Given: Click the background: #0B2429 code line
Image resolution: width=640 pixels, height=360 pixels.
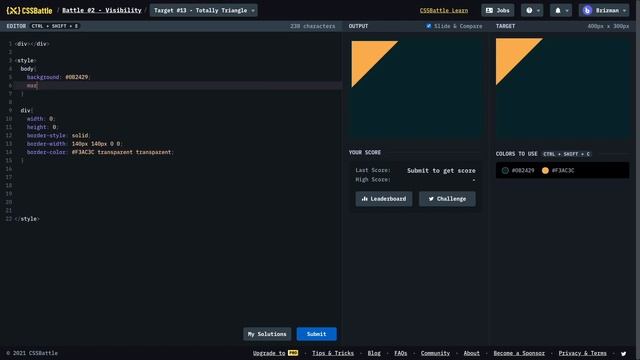Looking at the screenshot, I should 58,77.
